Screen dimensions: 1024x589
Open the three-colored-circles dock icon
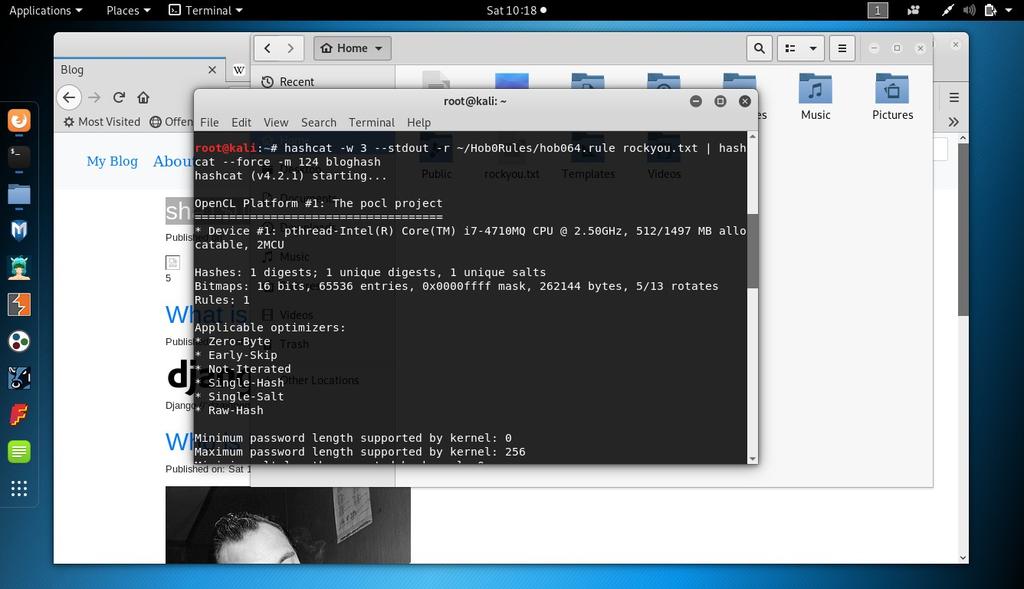[x=19, y=342]
